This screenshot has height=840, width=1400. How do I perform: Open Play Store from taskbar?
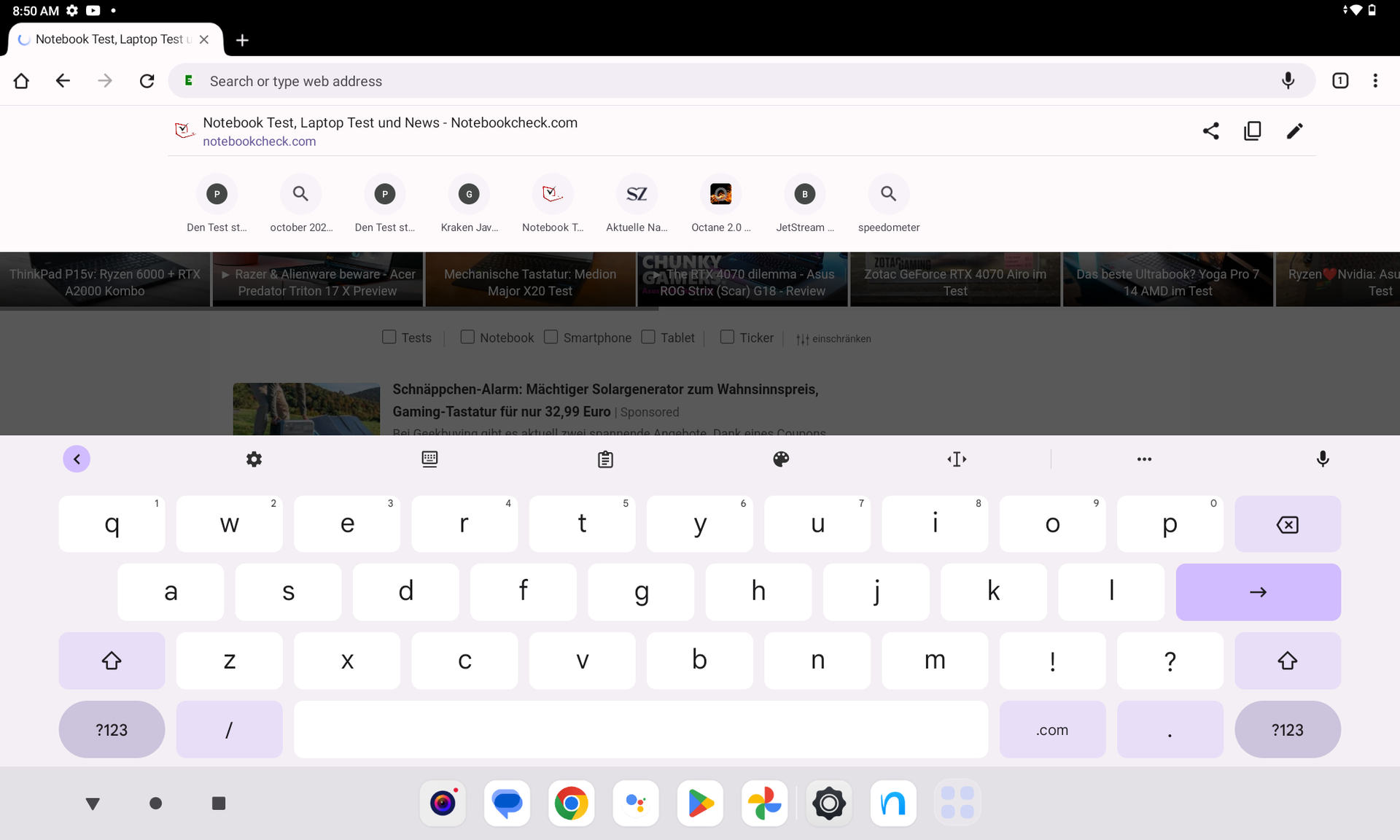point(700,804)
